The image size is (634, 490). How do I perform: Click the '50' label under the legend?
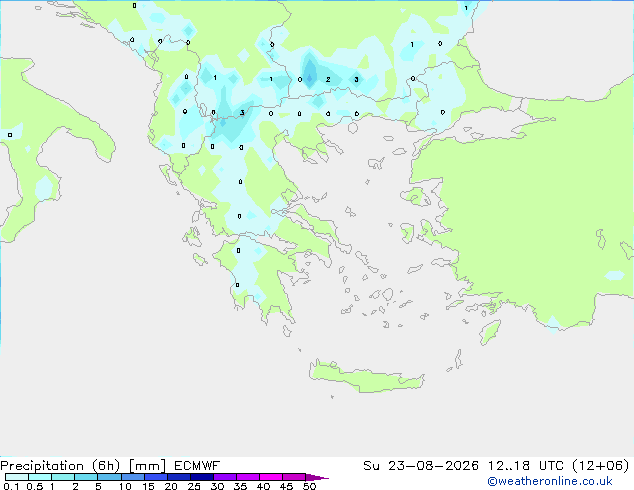[x=309, y=486]
